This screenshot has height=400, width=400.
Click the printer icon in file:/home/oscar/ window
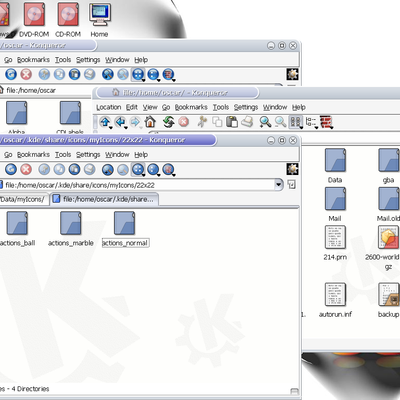pyautogui.click(x=247, y=122)
